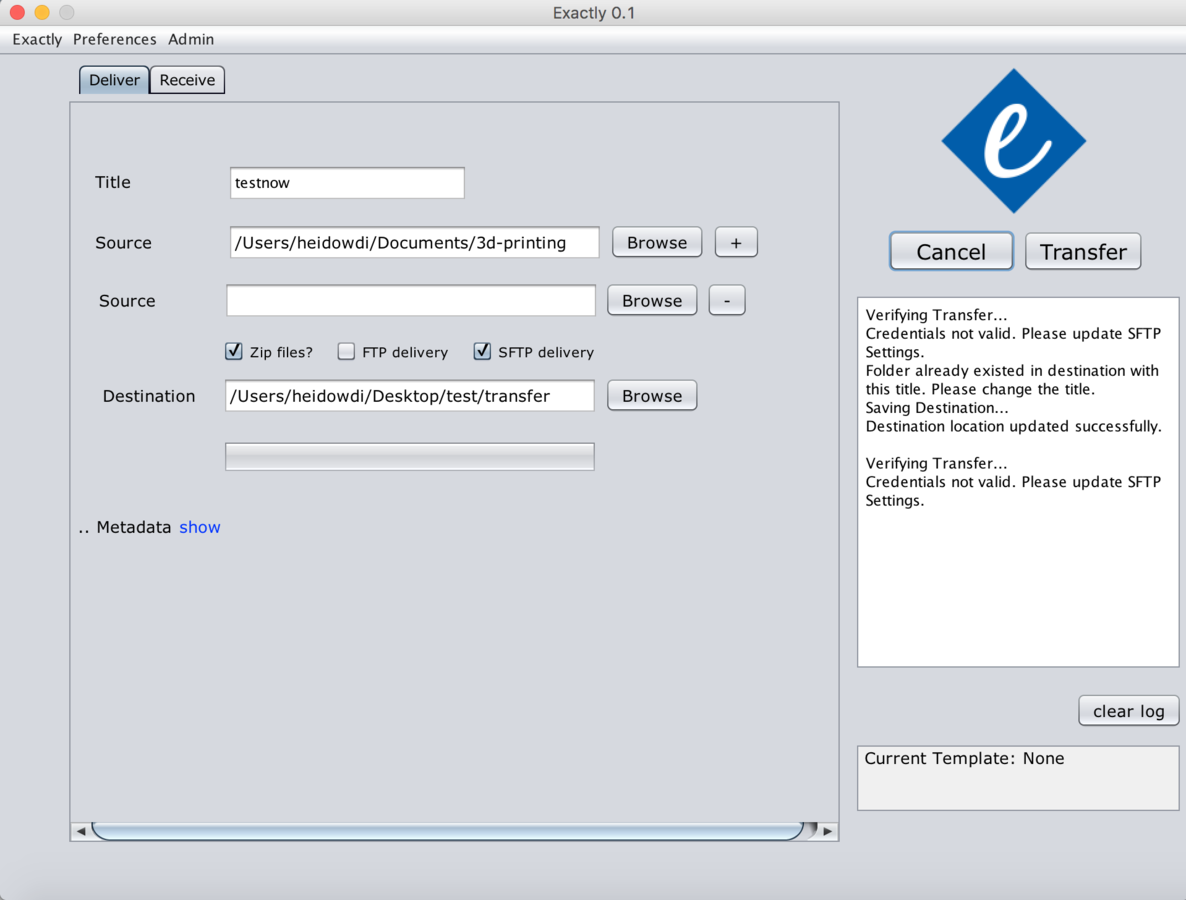Remove second source with minus button
The image size is (1186, 900).
727,300
